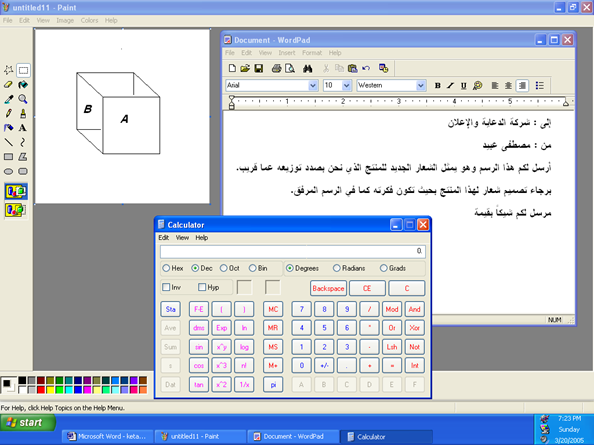Open the File menu in WordPad
This screenshot has width=594, height=445.
pyautogui.click(x=230, y=53)
